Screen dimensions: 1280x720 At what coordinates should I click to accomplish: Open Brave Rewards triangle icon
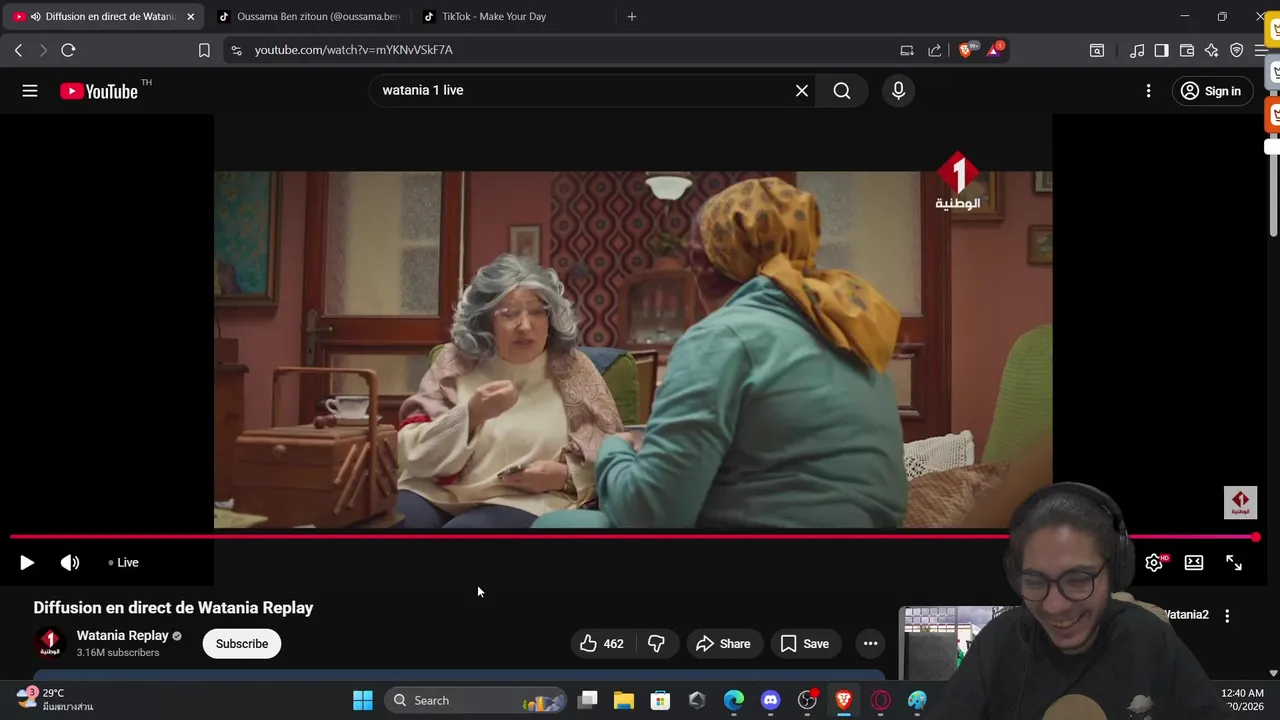click(994, 50)
